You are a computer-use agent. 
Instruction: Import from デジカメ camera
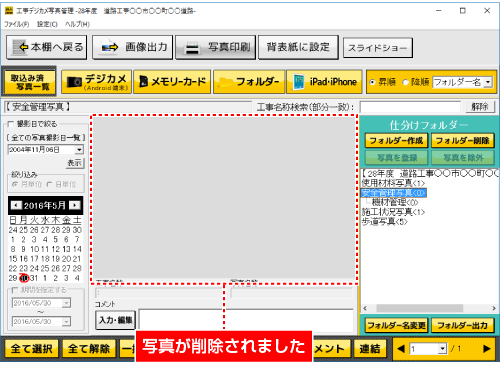tap(97, 82)
